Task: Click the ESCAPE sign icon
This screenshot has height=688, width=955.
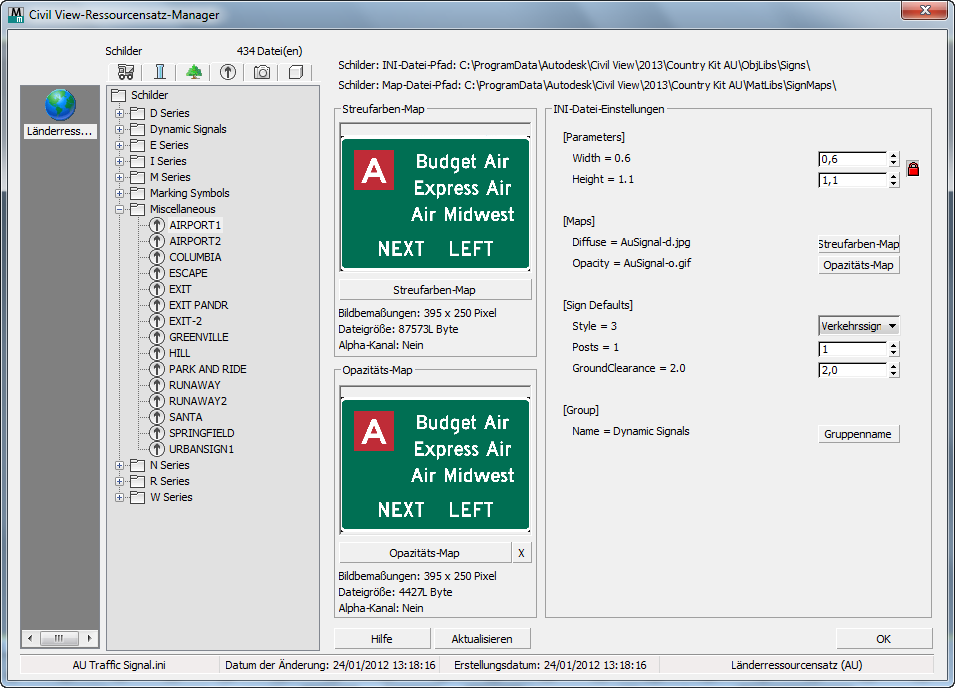Action: click(x=157, y=273)
